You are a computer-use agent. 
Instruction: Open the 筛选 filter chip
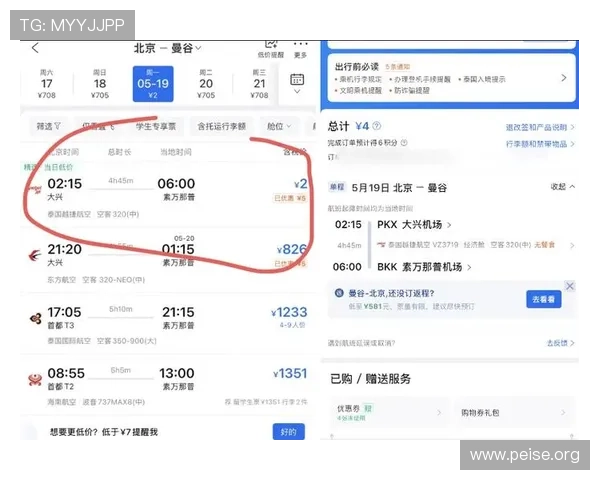[49, 126]
